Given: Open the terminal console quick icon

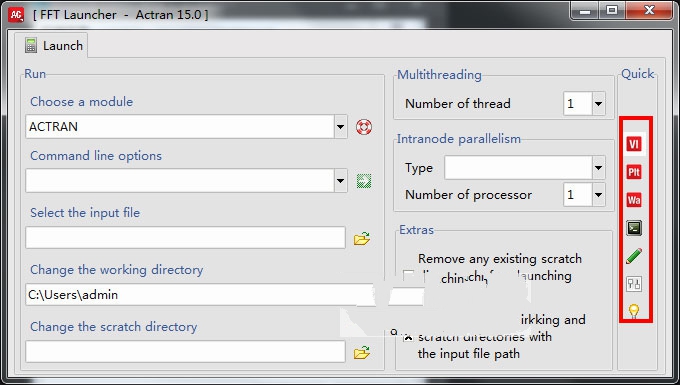Looking at the screenshot, I should point(634,228).
